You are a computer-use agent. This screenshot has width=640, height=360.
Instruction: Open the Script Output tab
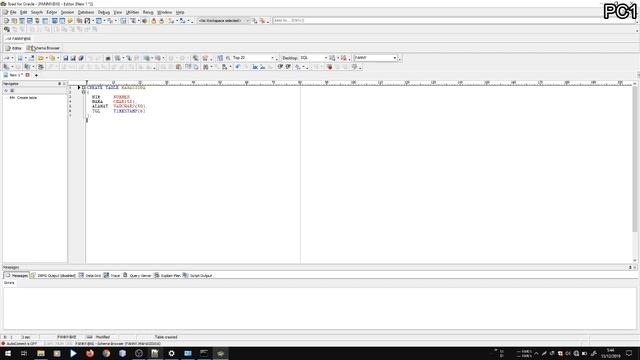point(198,276)
